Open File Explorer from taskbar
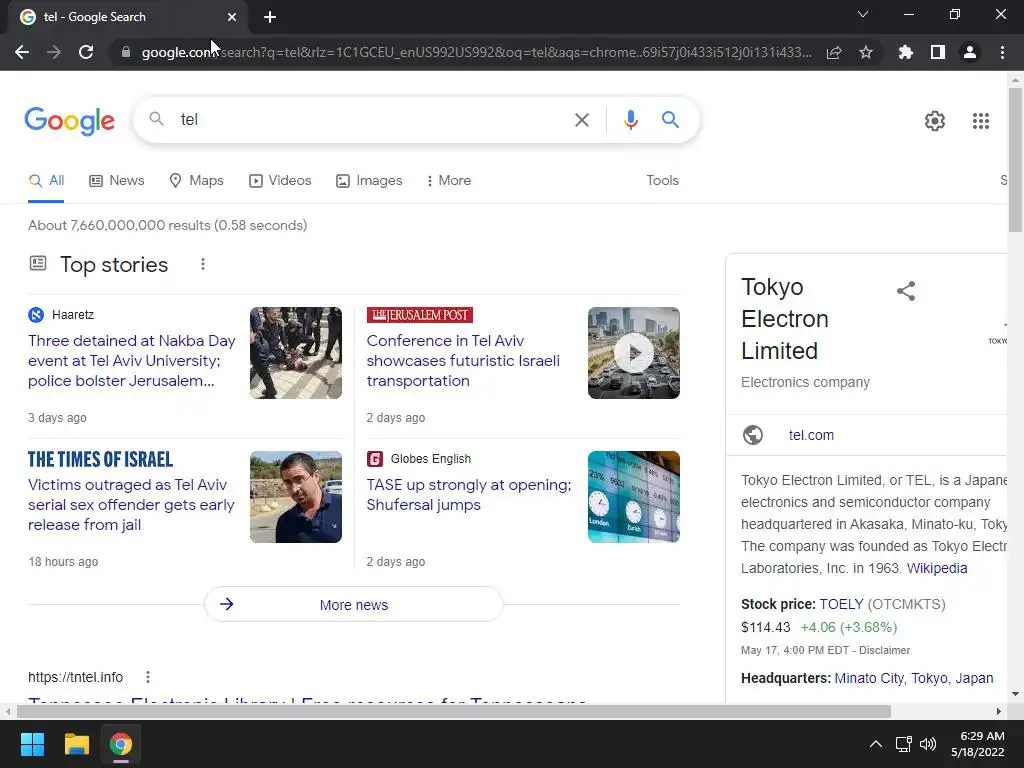 76,744
